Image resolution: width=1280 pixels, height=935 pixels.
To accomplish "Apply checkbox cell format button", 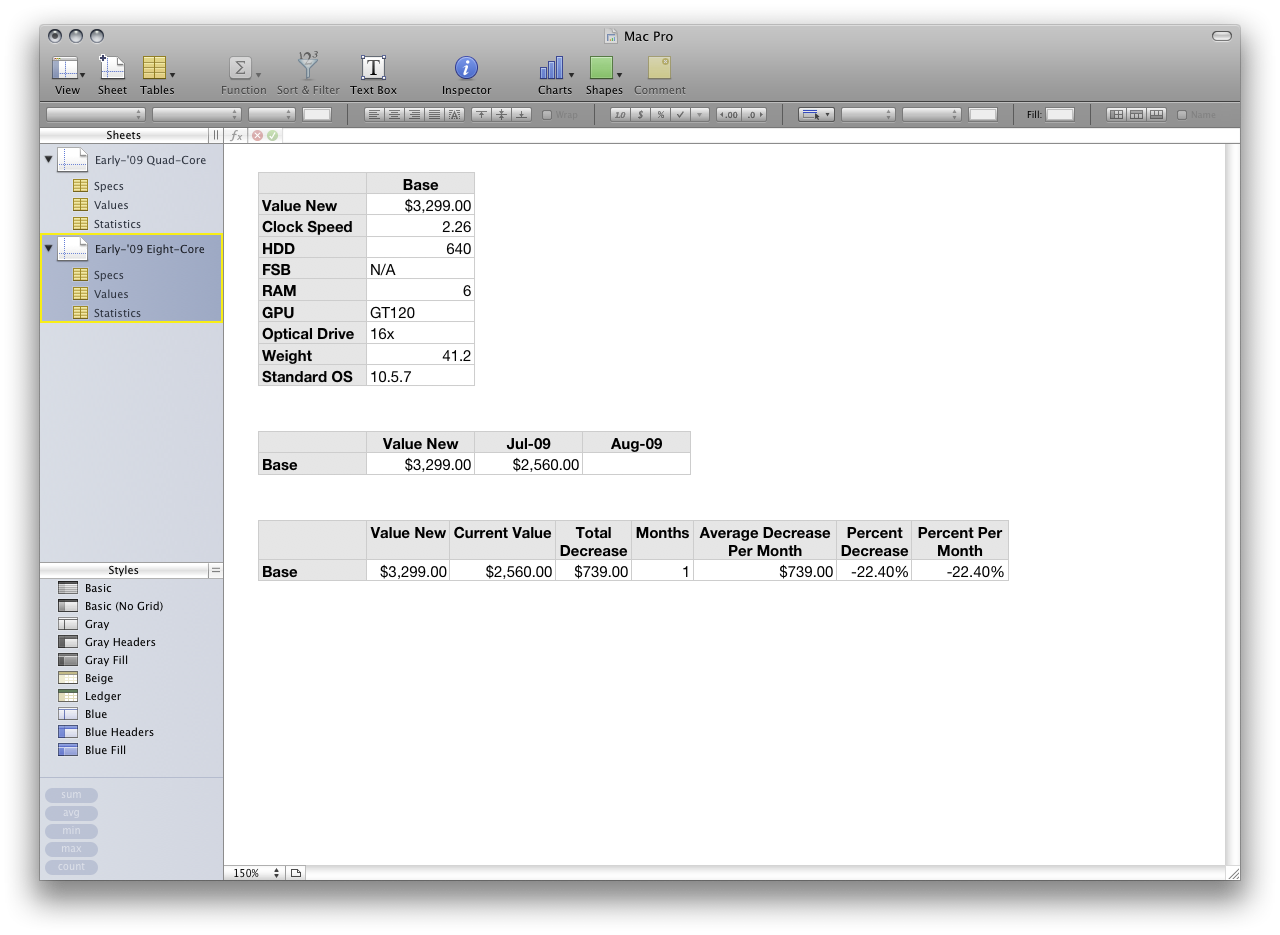I will click(680, 115).
